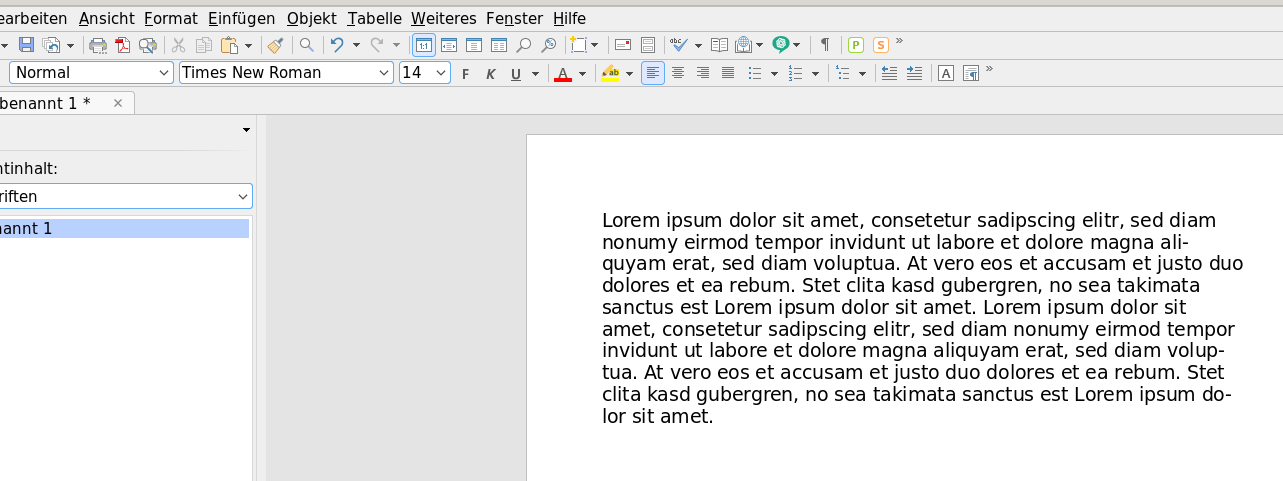The height and width of the screenshot is (481, 1283).
Task: Activate the format painter brush
Action: tap(276, 45)
